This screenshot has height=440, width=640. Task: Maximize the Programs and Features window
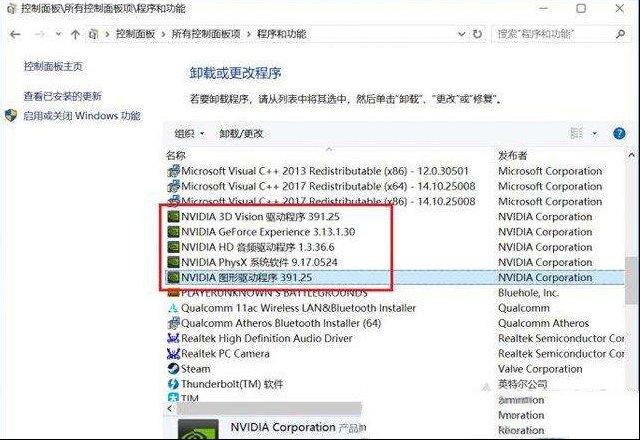tap(581, 8)
